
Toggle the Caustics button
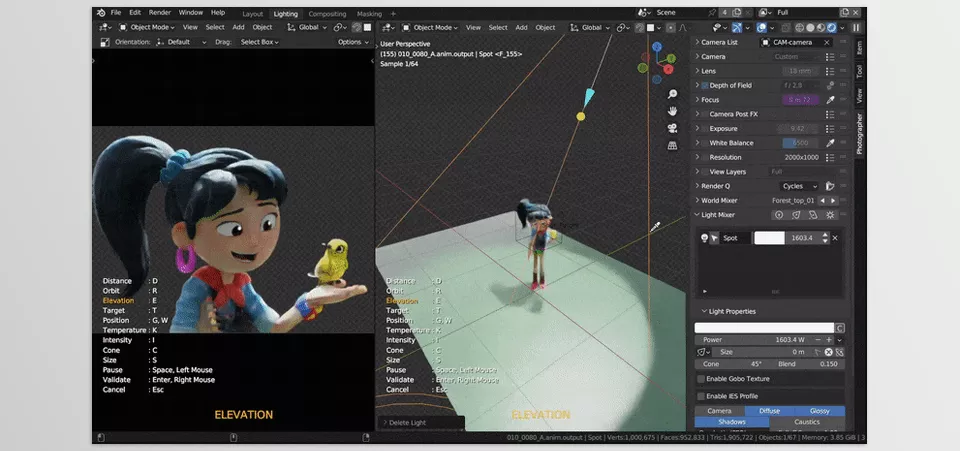click(x=807, y=422)
